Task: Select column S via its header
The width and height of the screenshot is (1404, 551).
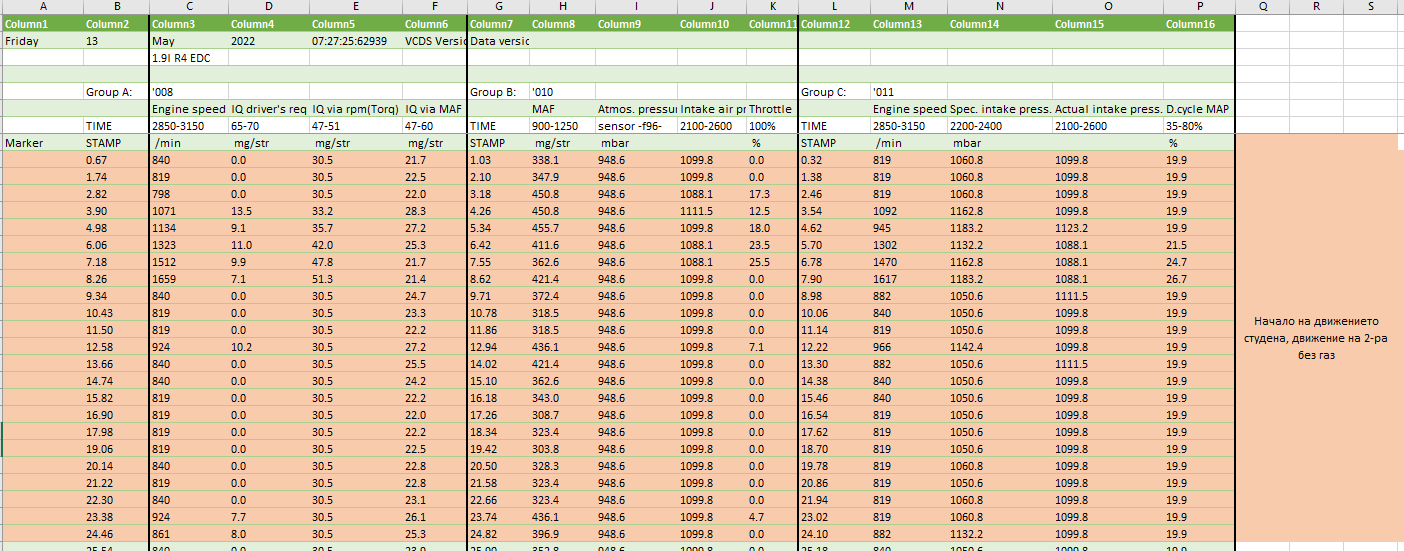Action: tap(1370, 7)
